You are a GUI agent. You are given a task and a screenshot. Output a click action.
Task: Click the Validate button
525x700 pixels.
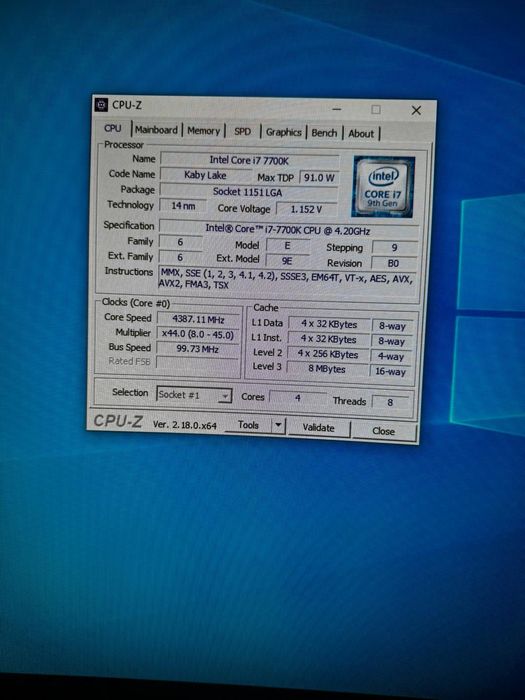pos(318,428)
